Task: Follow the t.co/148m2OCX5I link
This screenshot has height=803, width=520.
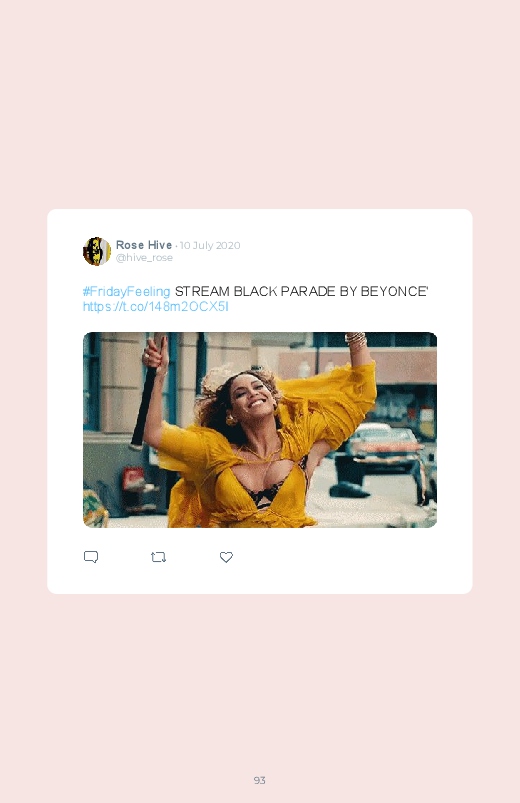Action: click(x=156, y=307)
